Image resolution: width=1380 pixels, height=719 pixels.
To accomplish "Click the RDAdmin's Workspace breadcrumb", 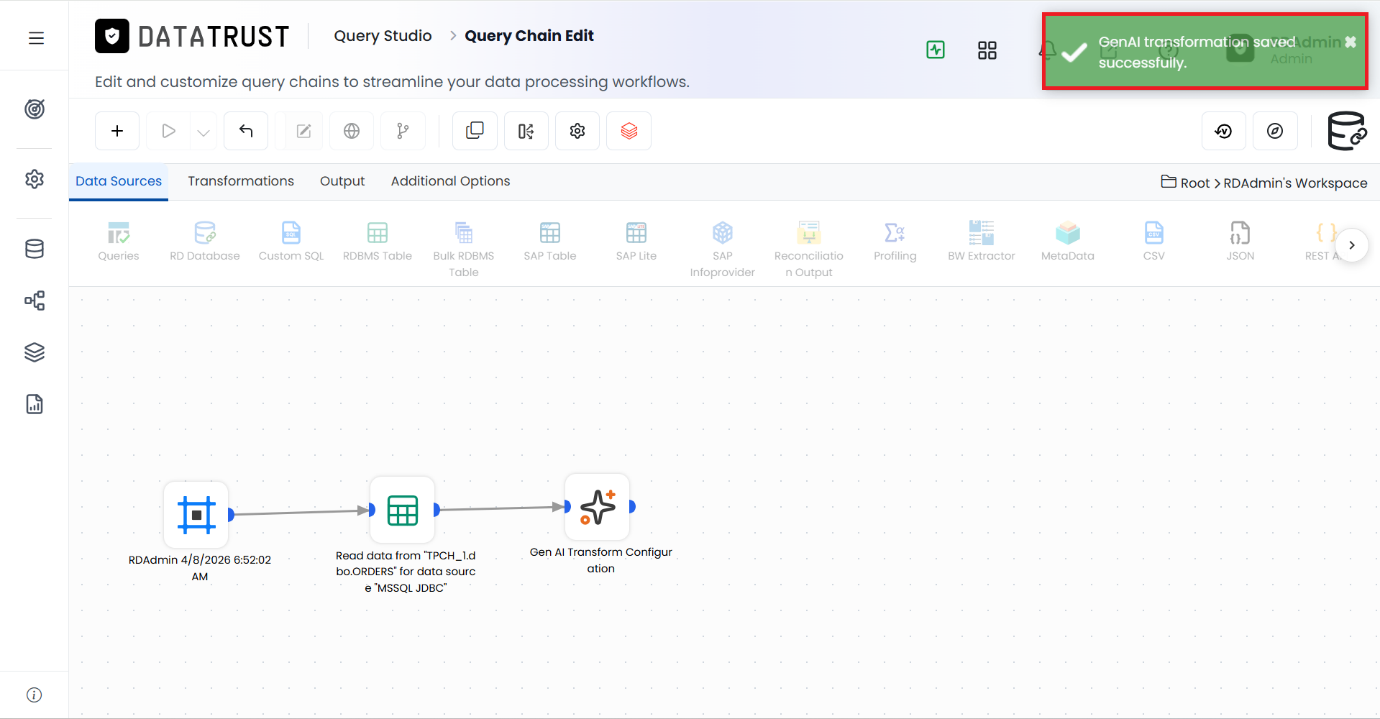I will click(1296, 183).
